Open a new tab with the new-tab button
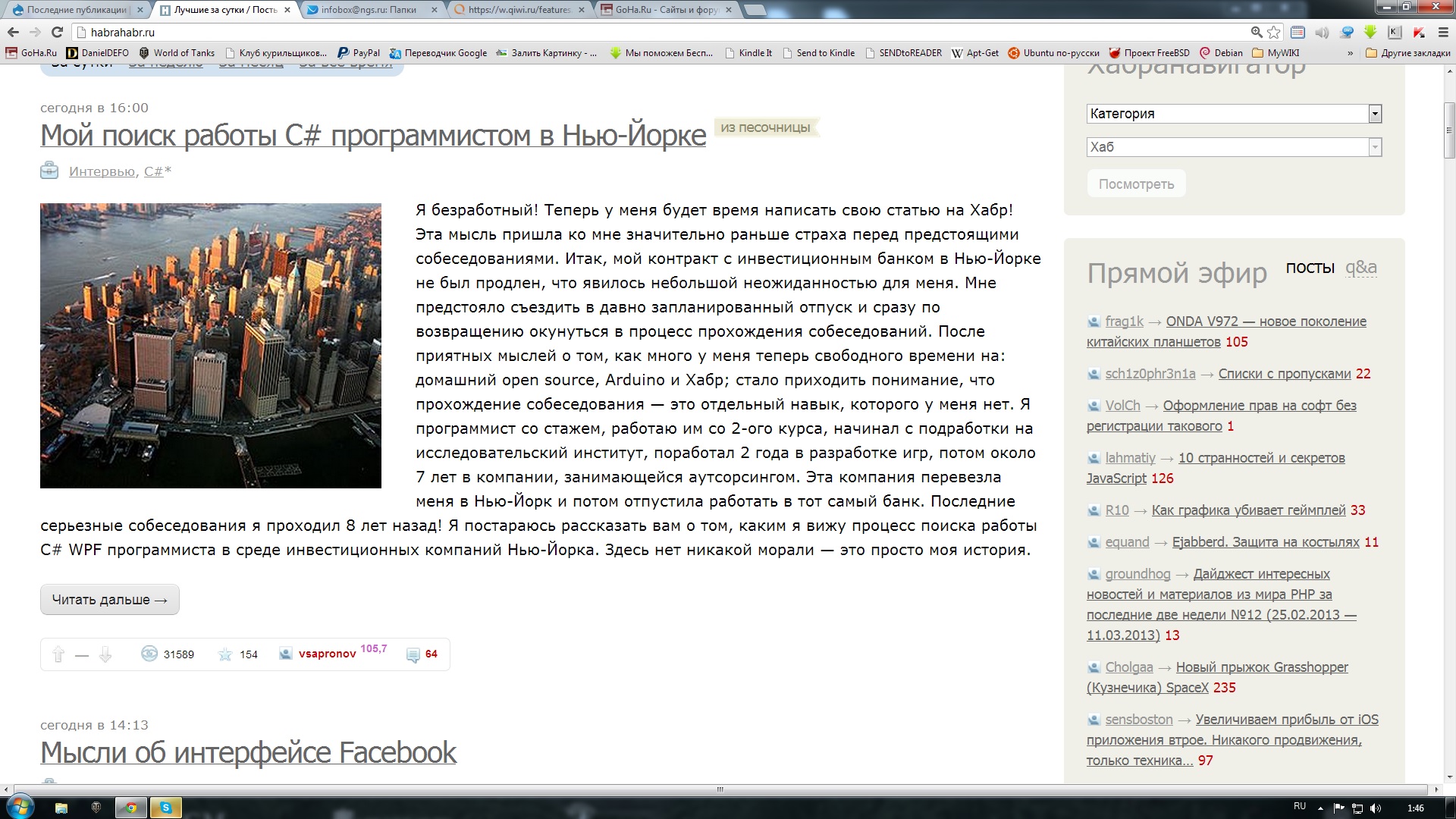The image size is (1456, 819). pyautogui.click(x=755, y=10)
